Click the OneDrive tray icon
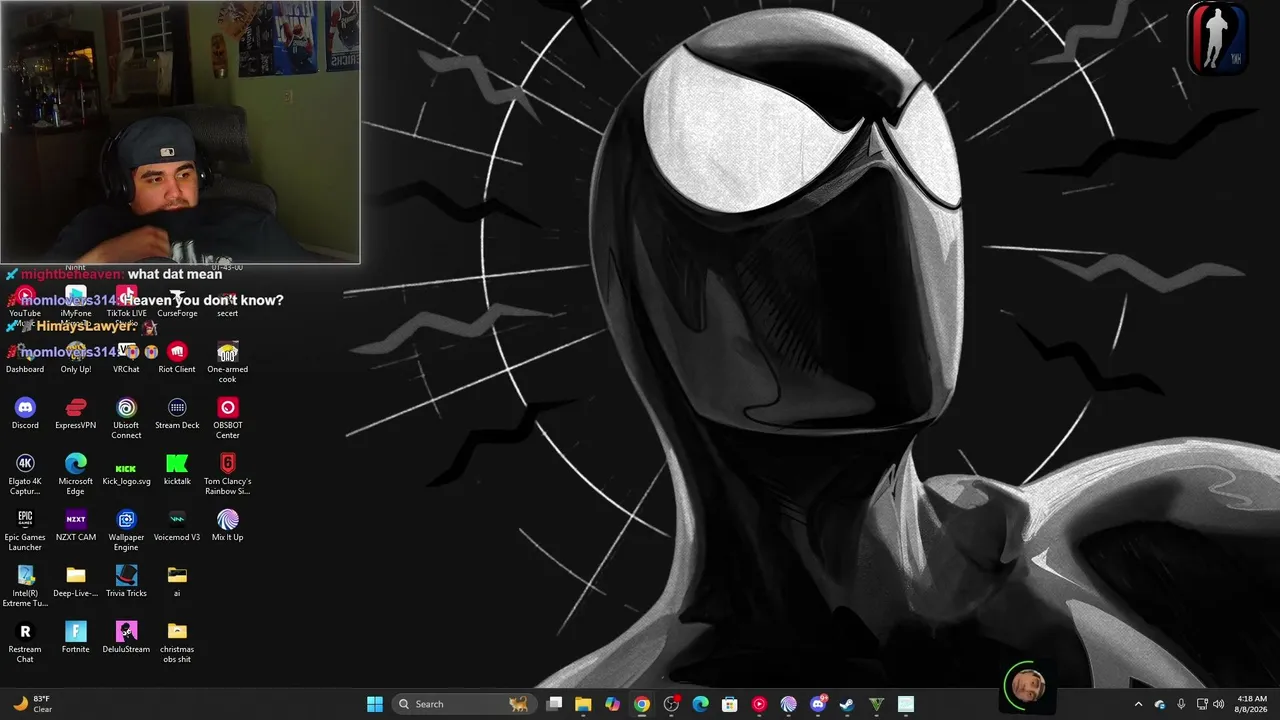 point(1160,704)
